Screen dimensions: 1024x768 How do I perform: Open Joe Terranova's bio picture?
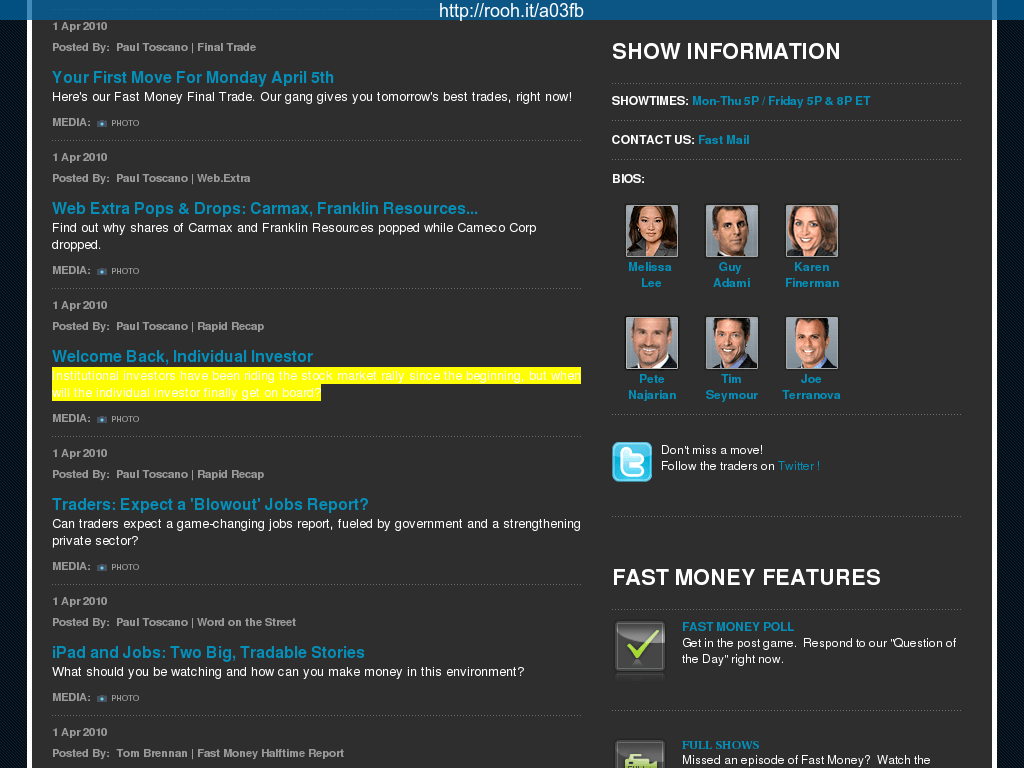pyautogui.click(x=811, y=343)
